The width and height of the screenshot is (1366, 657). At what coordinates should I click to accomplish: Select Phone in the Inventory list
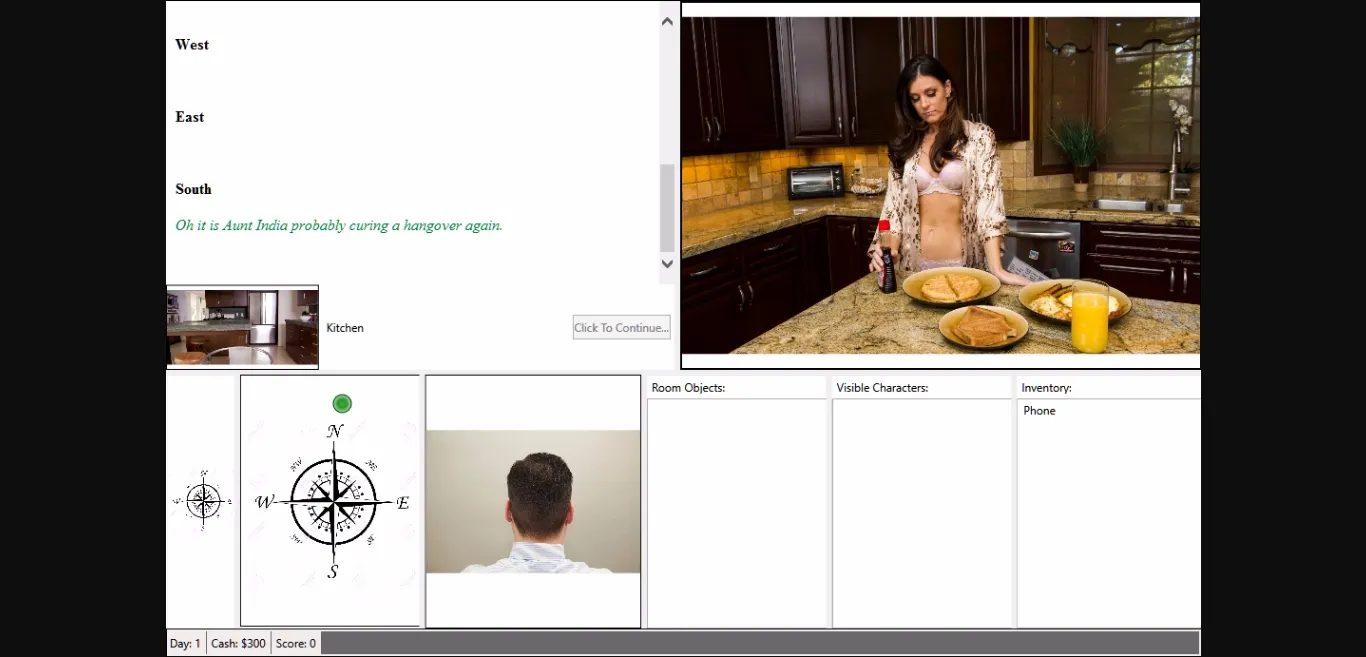pos(1039,411)
